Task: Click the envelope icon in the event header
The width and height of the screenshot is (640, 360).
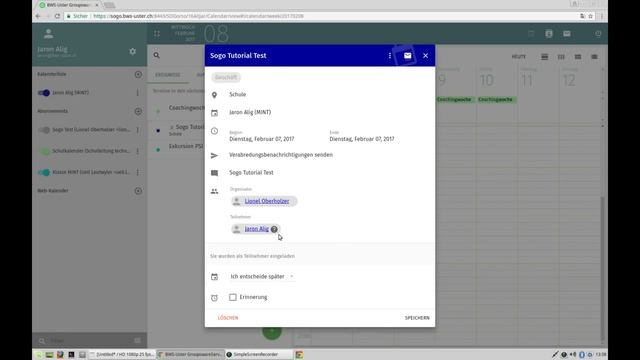Action: pyautogui.click(x=407, y=56)
